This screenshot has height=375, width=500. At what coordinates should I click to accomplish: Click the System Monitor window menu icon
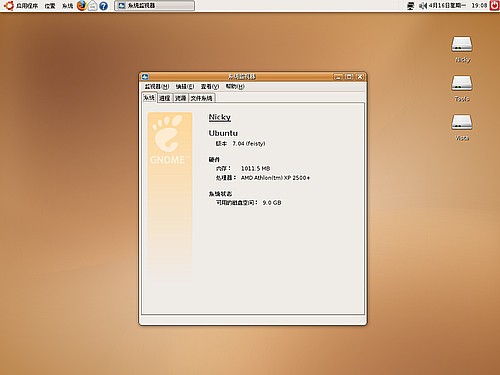[145, 77]
